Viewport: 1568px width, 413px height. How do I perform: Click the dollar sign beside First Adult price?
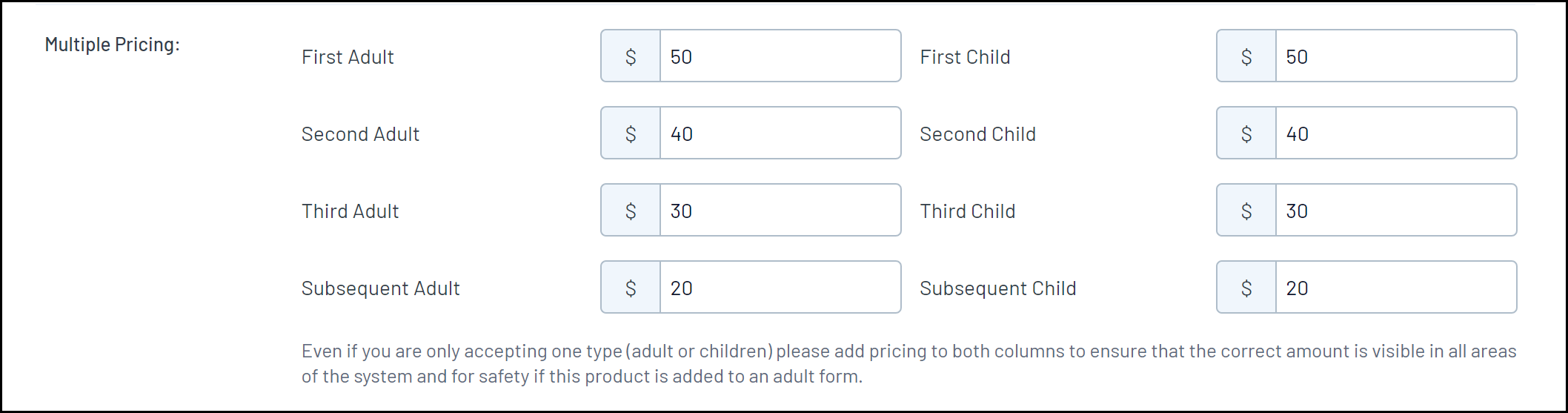[x=631, y=56]
